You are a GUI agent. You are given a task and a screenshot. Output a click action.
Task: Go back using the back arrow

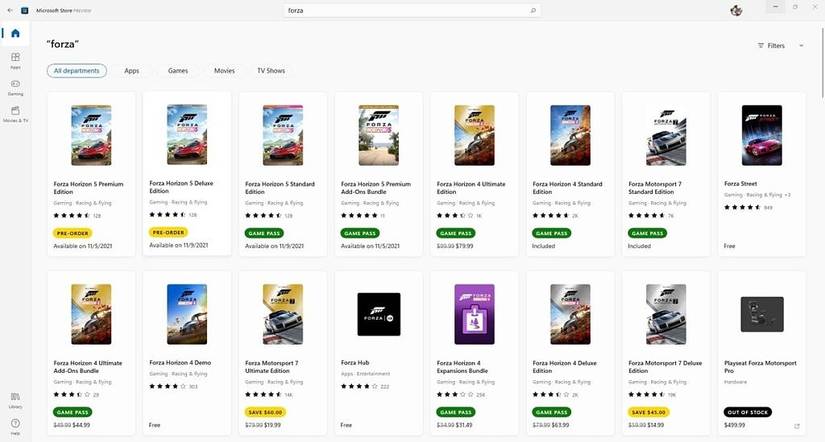10,10
